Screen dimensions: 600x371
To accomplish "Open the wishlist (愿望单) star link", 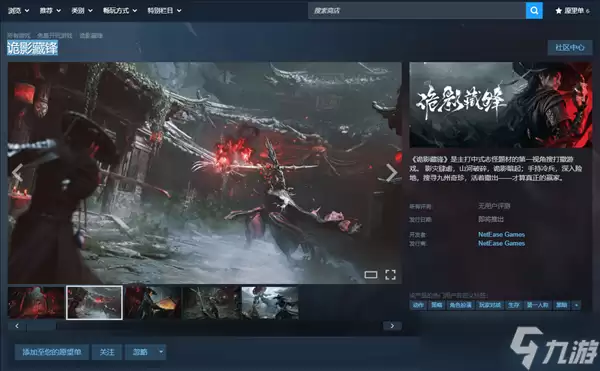I will 572,11.
